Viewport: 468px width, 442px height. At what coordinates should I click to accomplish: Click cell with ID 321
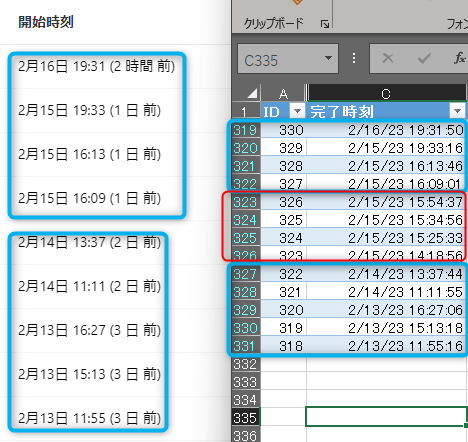tap(283, 292)
